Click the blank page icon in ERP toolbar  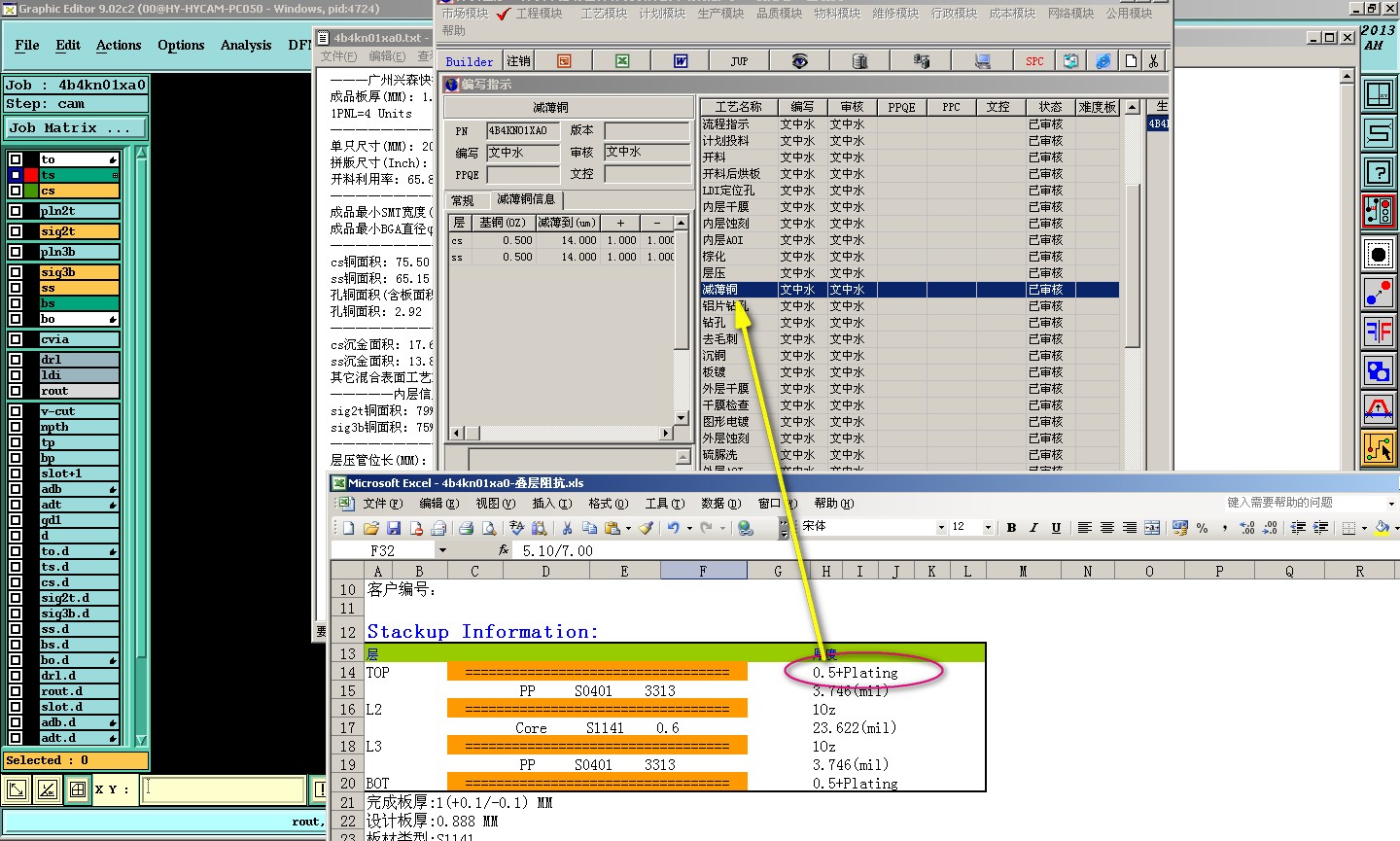(1131, 60)
